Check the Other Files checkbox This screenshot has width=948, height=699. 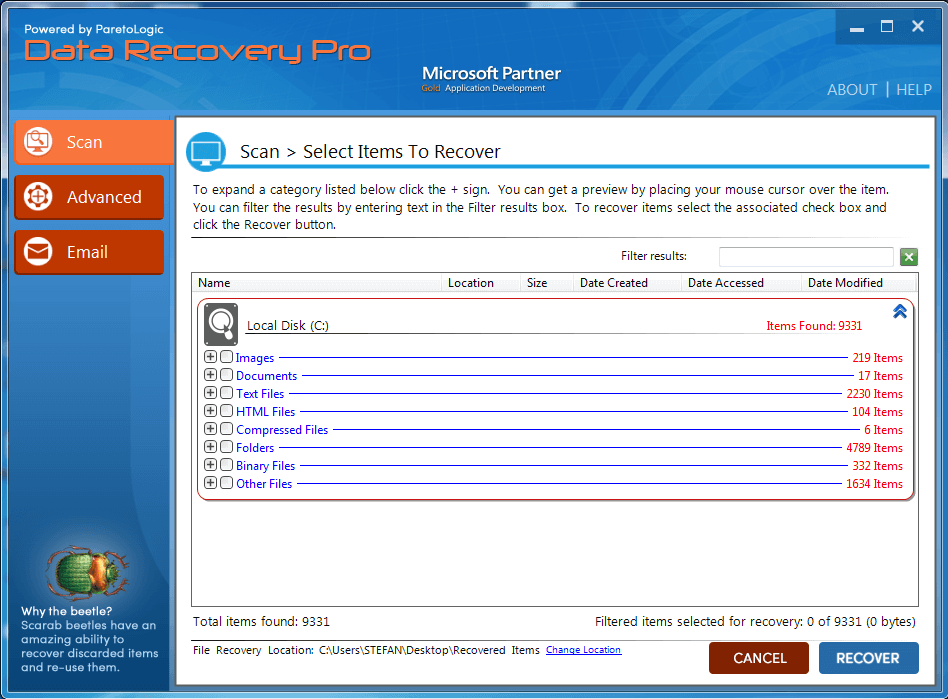pos(227,483)
